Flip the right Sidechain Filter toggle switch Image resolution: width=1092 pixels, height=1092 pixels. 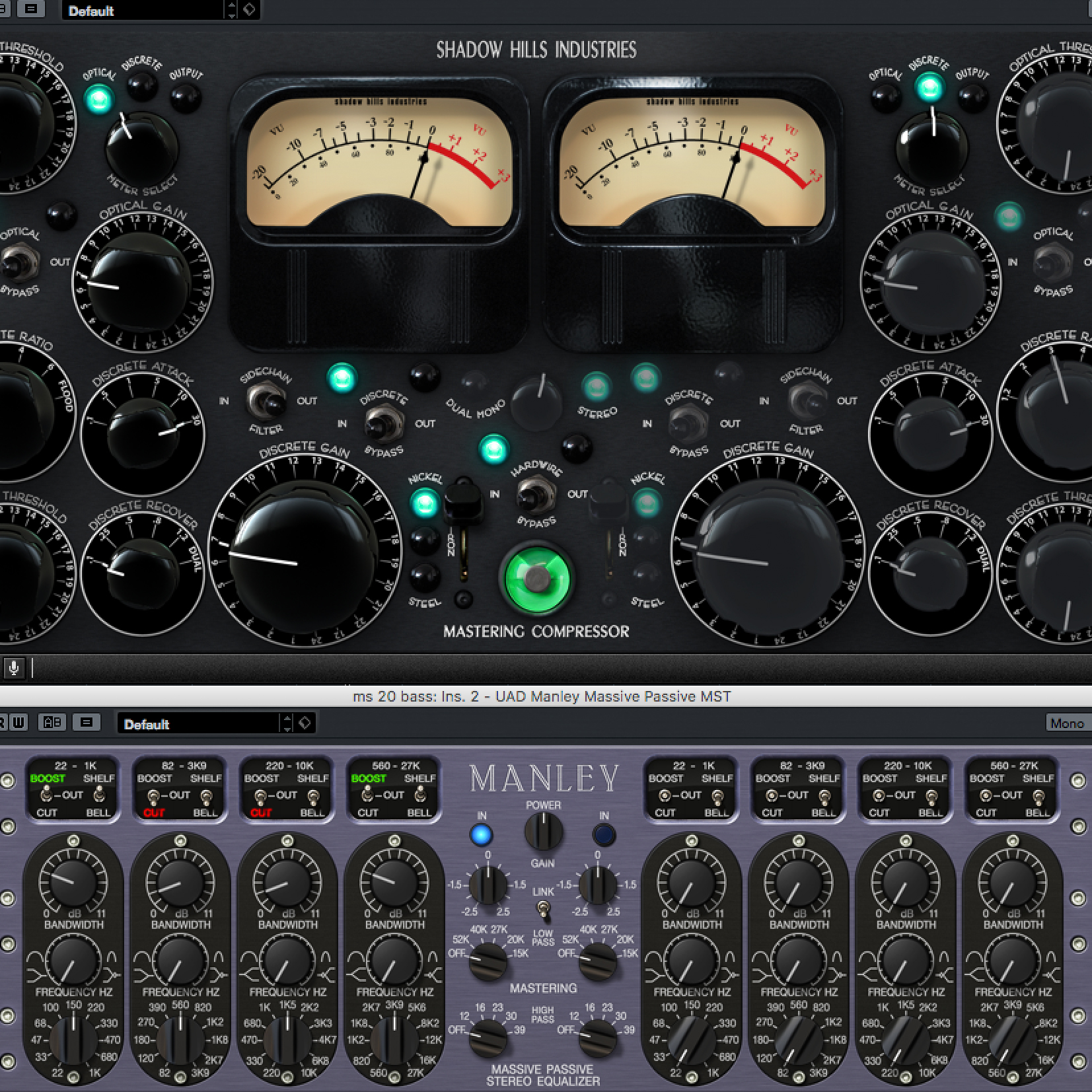[x=807, y=400]
